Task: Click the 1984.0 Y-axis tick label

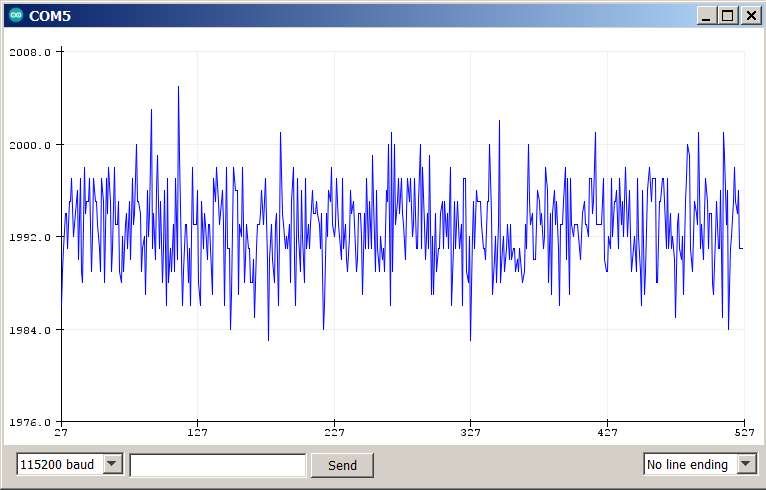Action: click(x=31, y=330)
